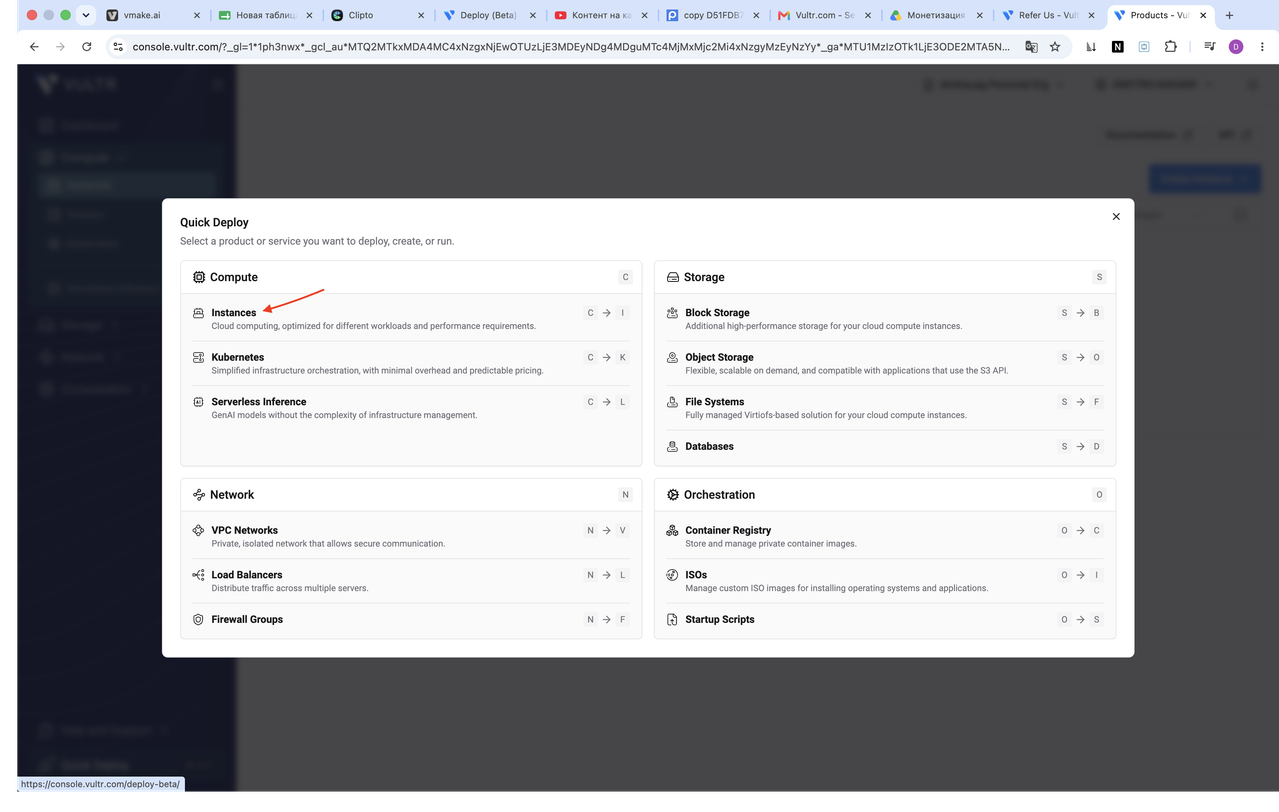The width and height of the screenshot is (1279, 812).
Task: Select ISOs under Orchestration
Action: coord(885,581)
